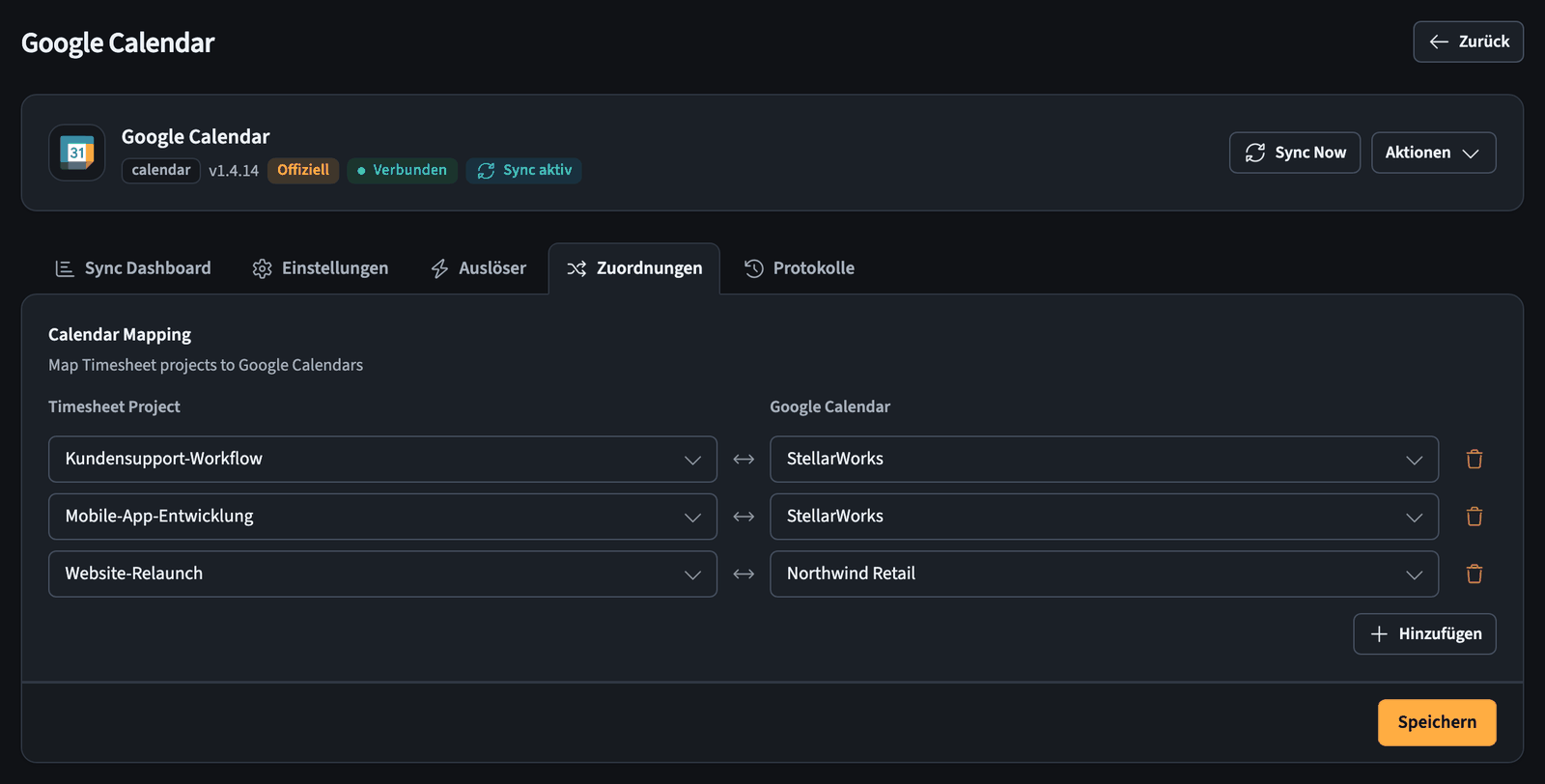This screenshot has height=784, width=1545.
Task: Click the v1.4.14 version text
Action: click(x=234, y=171)
